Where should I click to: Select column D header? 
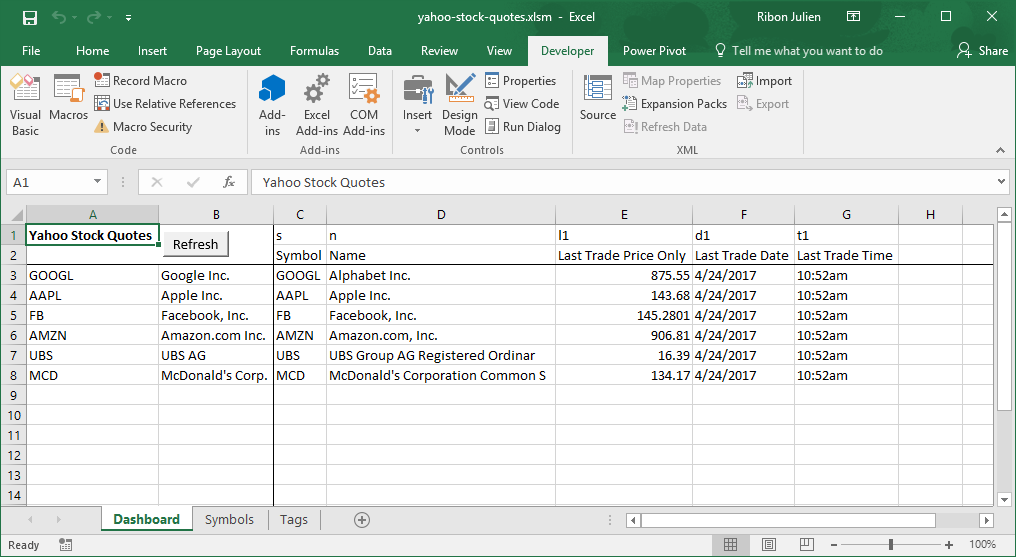point(441,214)
